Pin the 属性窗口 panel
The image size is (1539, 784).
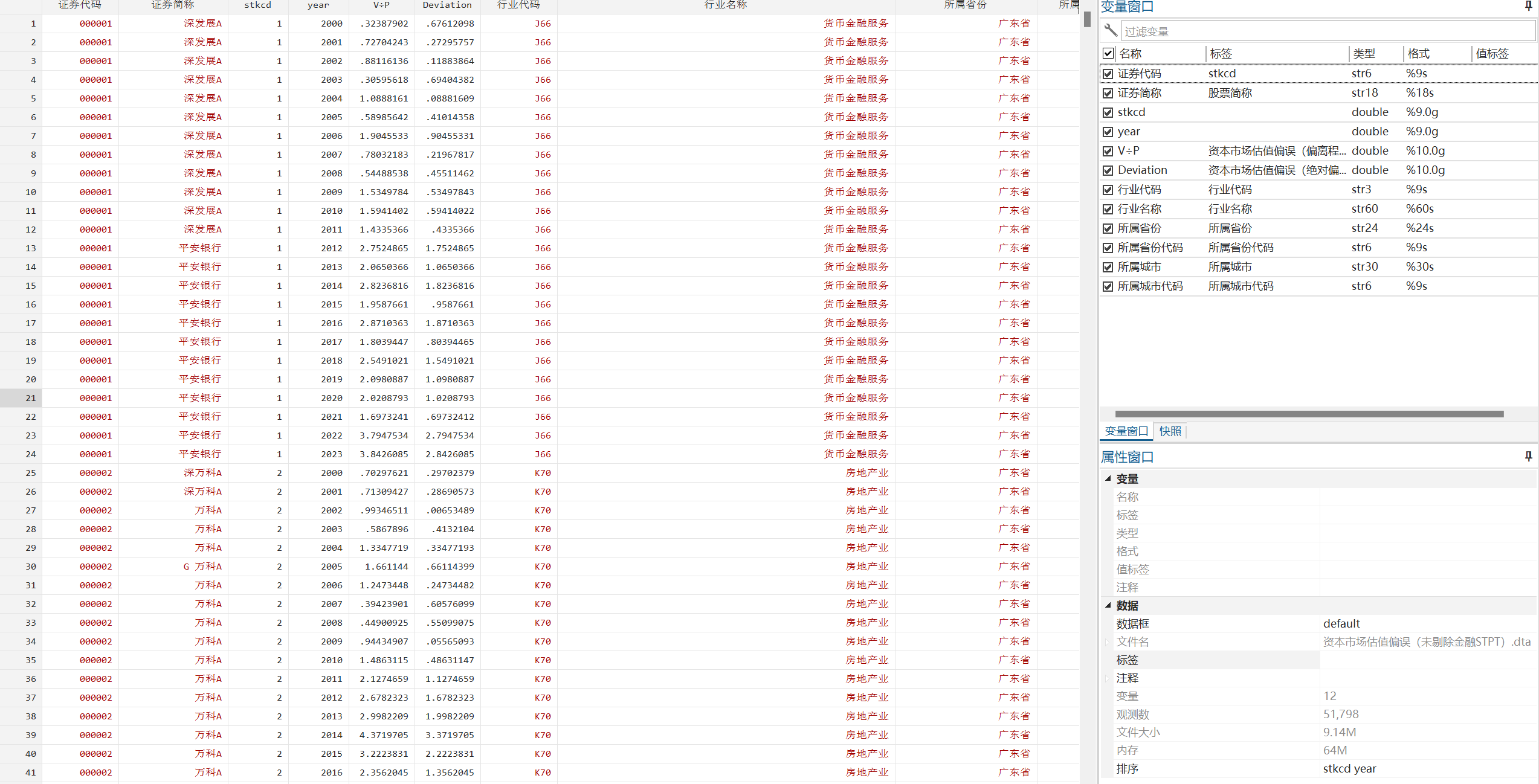[1528, 457]
